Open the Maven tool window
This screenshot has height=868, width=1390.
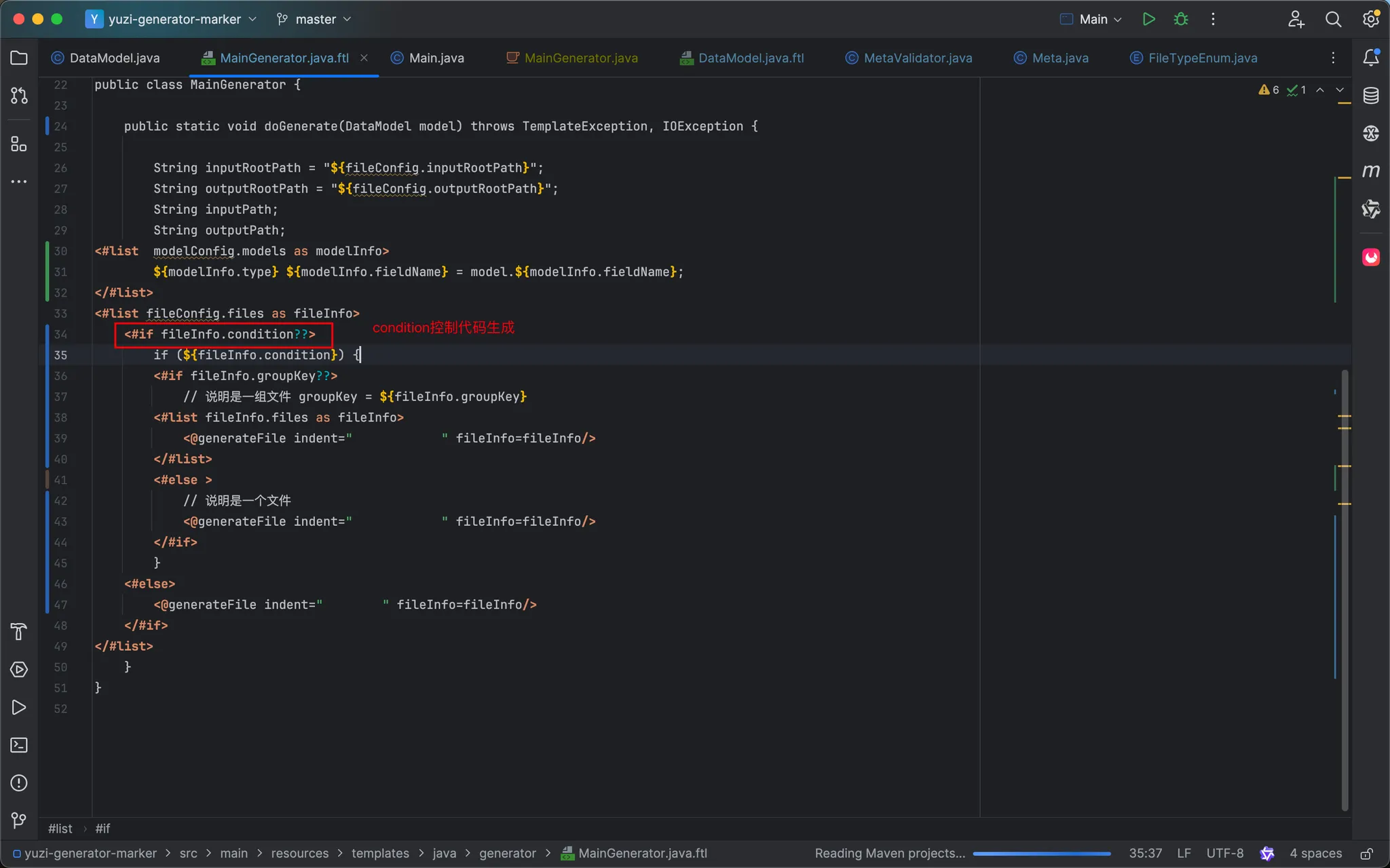point(1370,170)
